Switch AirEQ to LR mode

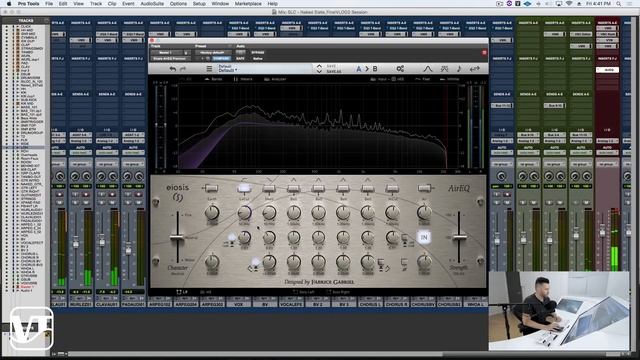coord(182,292)
